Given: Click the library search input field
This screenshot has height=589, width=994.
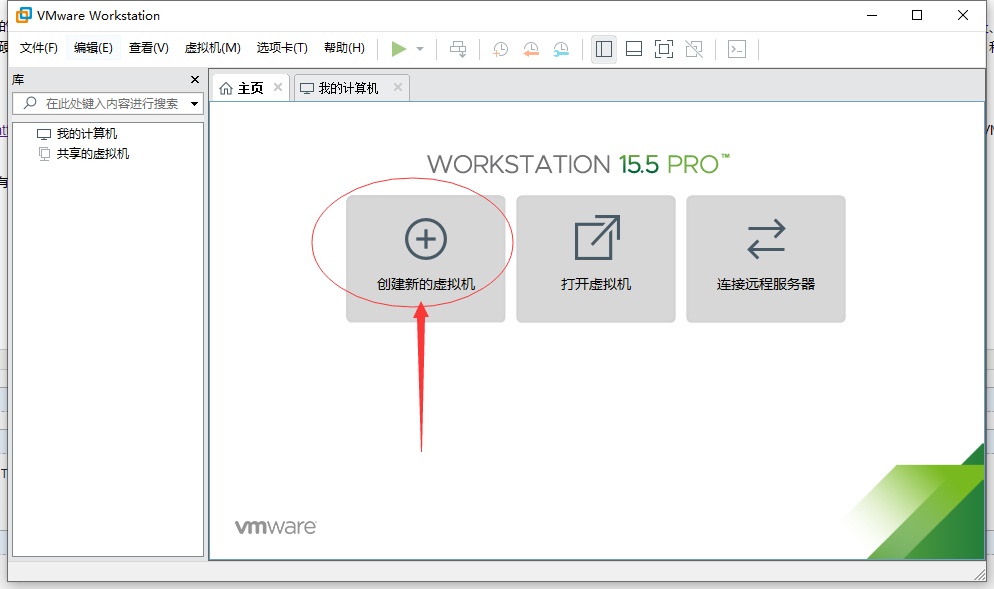Looking at the screenshot, I should pos(108,103).
